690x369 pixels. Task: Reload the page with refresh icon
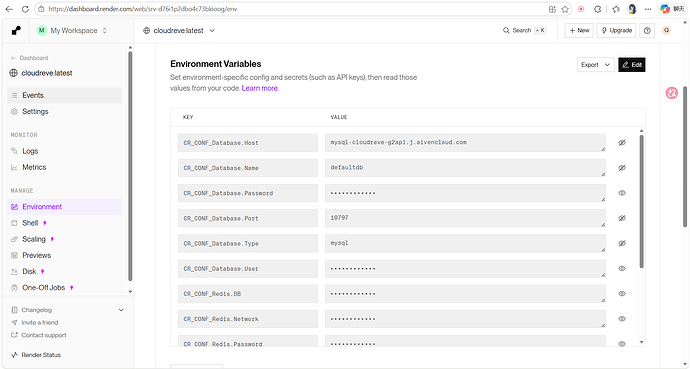[25, 9]
